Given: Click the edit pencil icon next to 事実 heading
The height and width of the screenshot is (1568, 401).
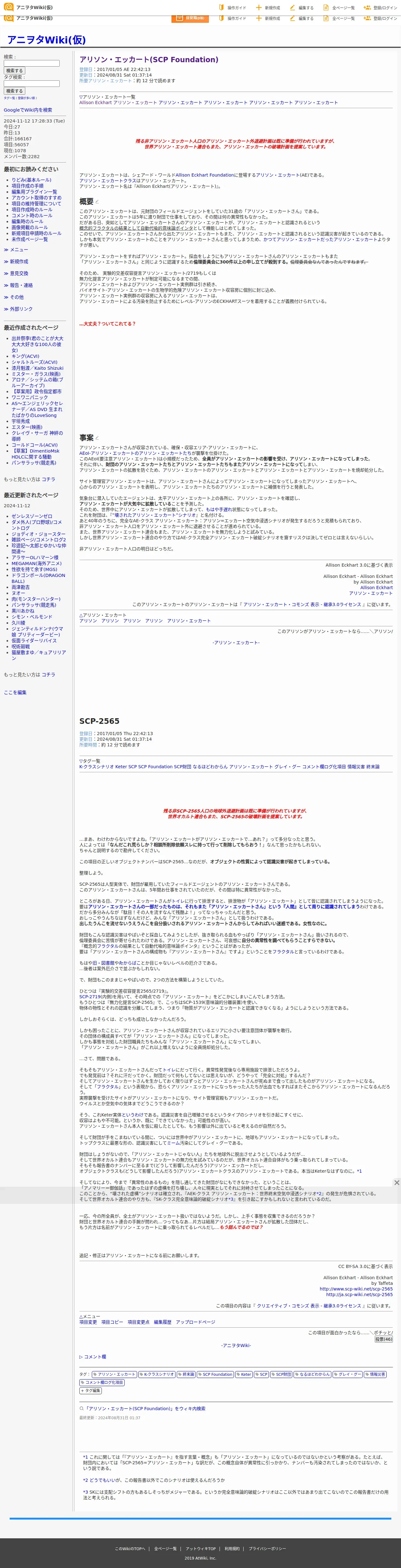Looking at the screenshot, I should point(97,438).
